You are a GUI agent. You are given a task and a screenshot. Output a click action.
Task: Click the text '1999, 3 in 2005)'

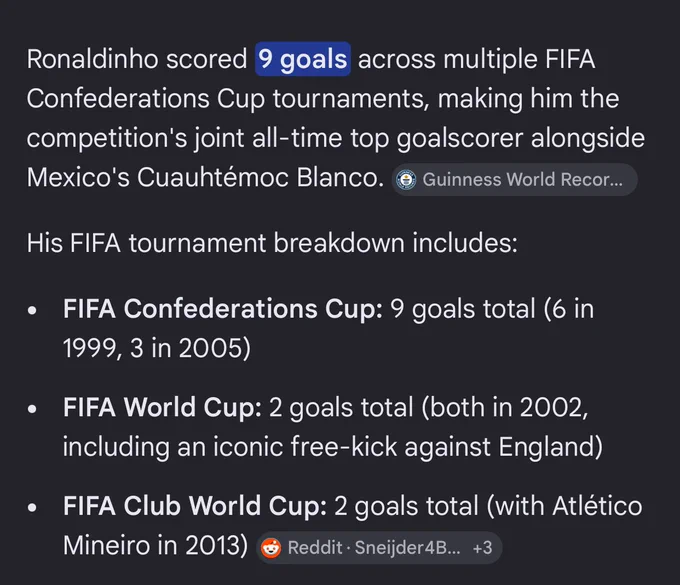pyautogui.click(x=157, y=348)
